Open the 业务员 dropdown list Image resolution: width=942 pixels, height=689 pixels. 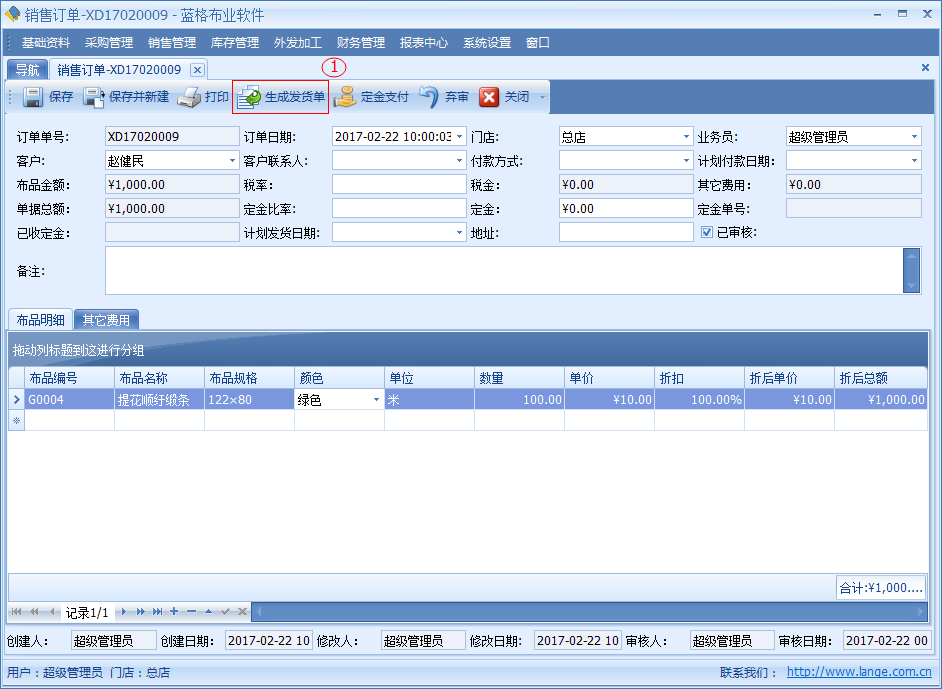[914, 137]
